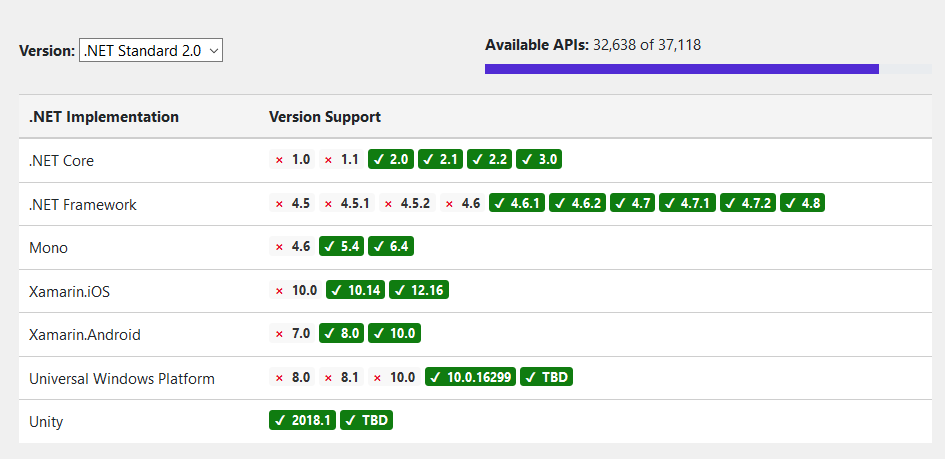945x459 pixels.
Task: Select the green Mono 6.4 badge
Action: tap(391, 246)
